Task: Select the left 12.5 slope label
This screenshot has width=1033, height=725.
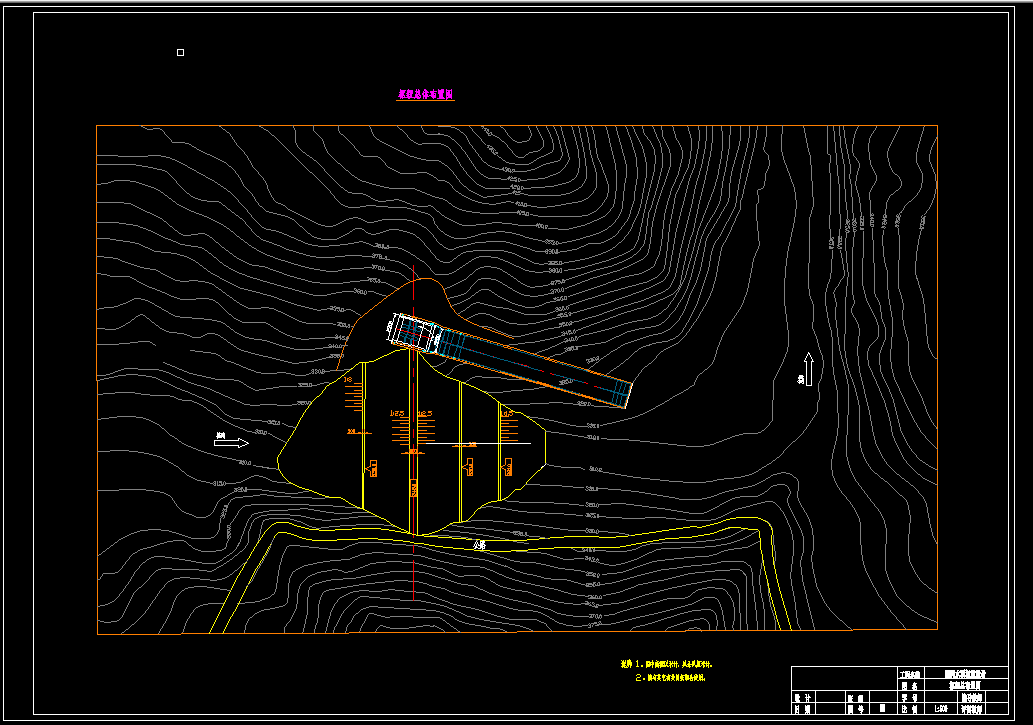Action: click(x=397, y=414)
